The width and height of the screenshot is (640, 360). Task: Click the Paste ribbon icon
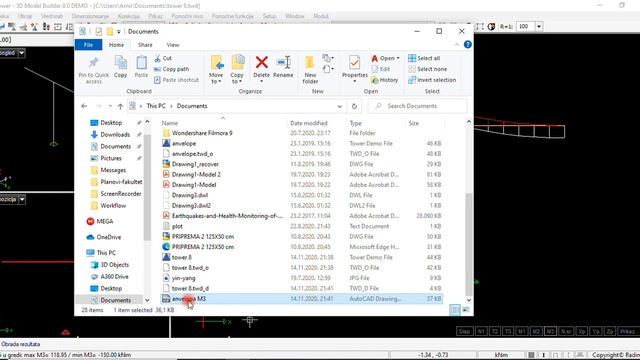tap(141, 63)
